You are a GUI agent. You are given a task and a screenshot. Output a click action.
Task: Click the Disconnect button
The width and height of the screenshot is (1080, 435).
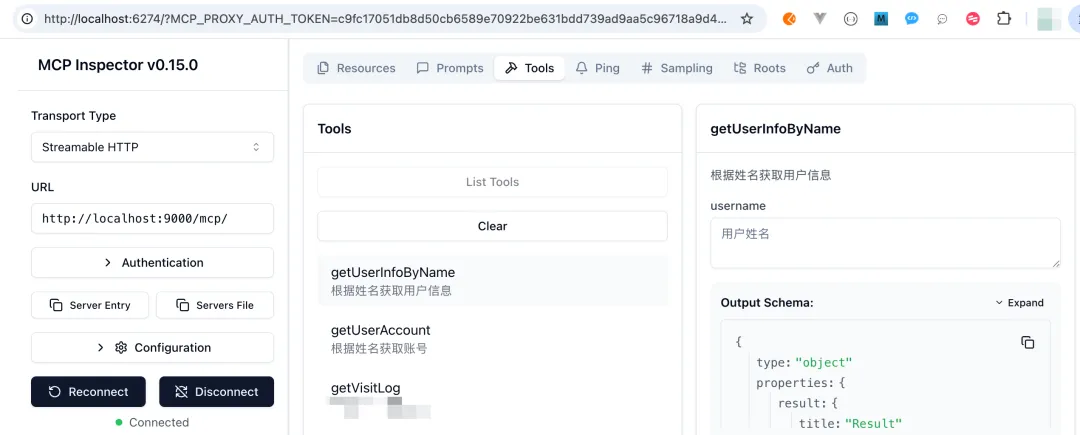tap(216, 392)
